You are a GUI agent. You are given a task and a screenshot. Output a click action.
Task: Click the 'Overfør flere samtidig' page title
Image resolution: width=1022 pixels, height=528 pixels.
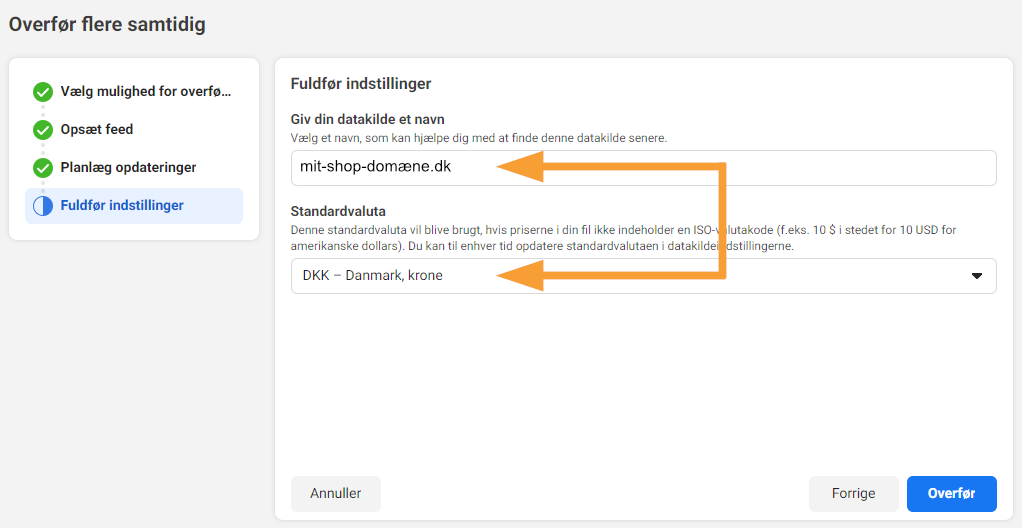[107, 25]
